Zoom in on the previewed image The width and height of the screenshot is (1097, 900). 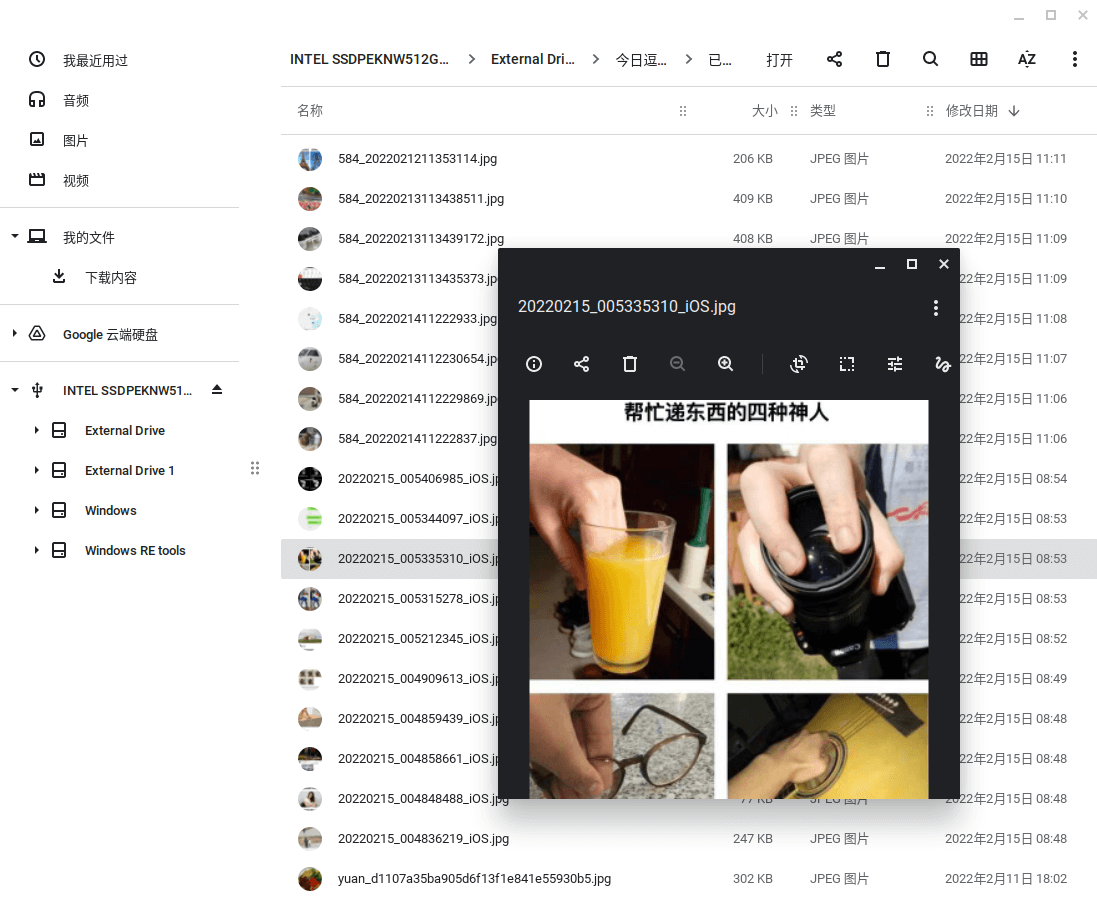click(x=725, y=364)
